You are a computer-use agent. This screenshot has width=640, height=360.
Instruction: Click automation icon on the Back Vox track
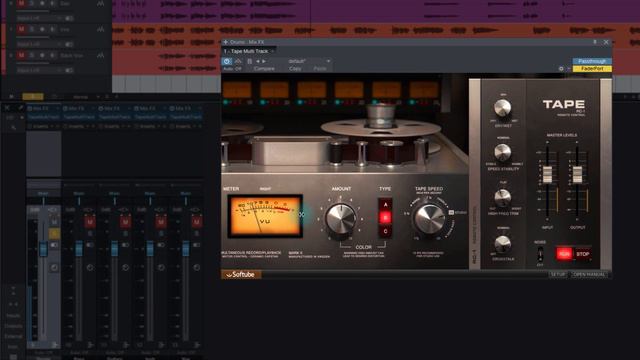click(x=100, y=55)
